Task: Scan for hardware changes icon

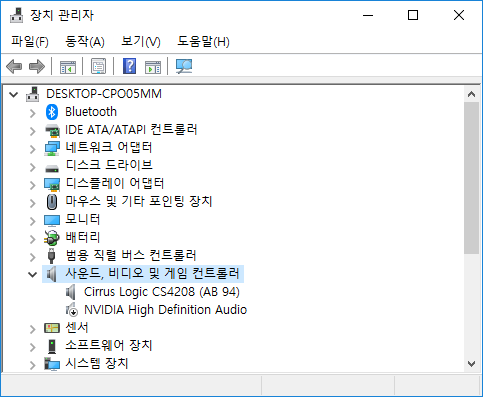Action: click(184, 66)
